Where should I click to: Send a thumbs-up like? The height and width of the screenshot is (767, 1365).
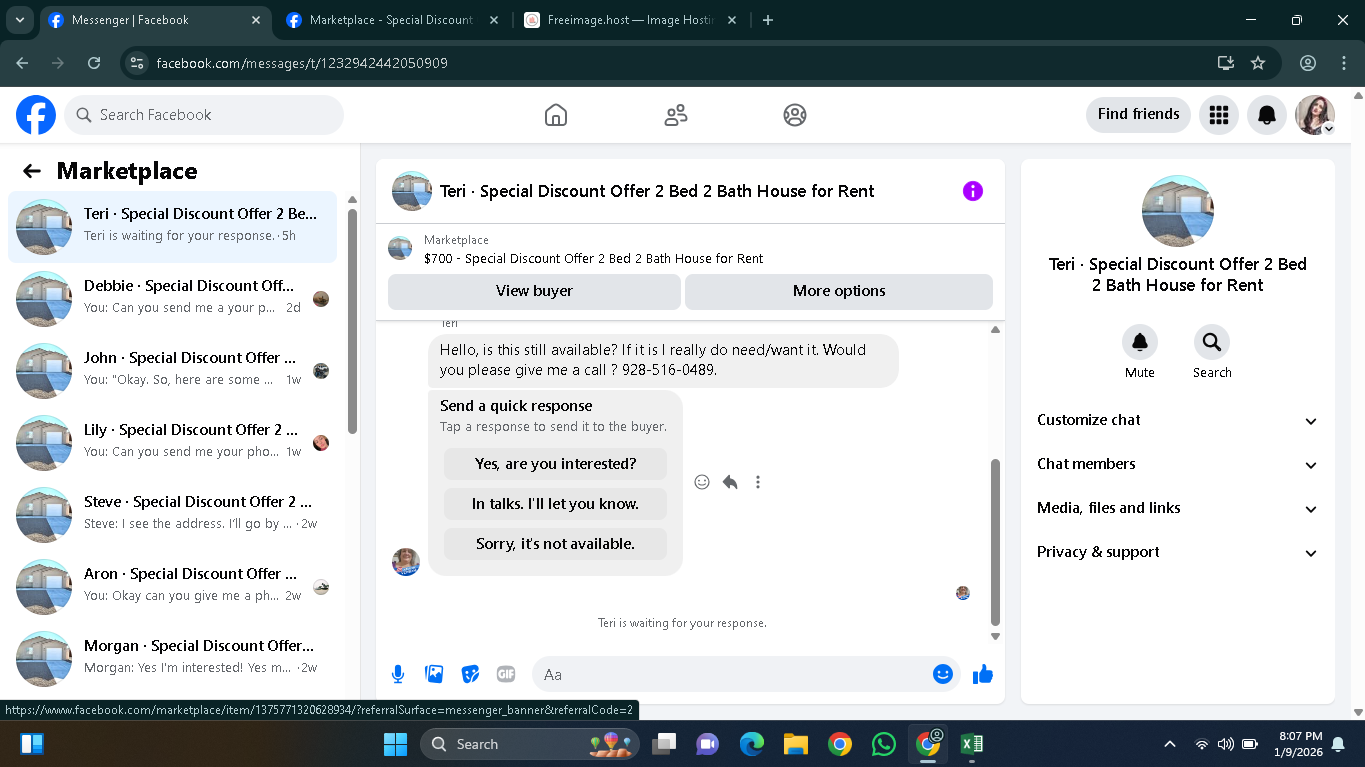[x=983, y=675]
